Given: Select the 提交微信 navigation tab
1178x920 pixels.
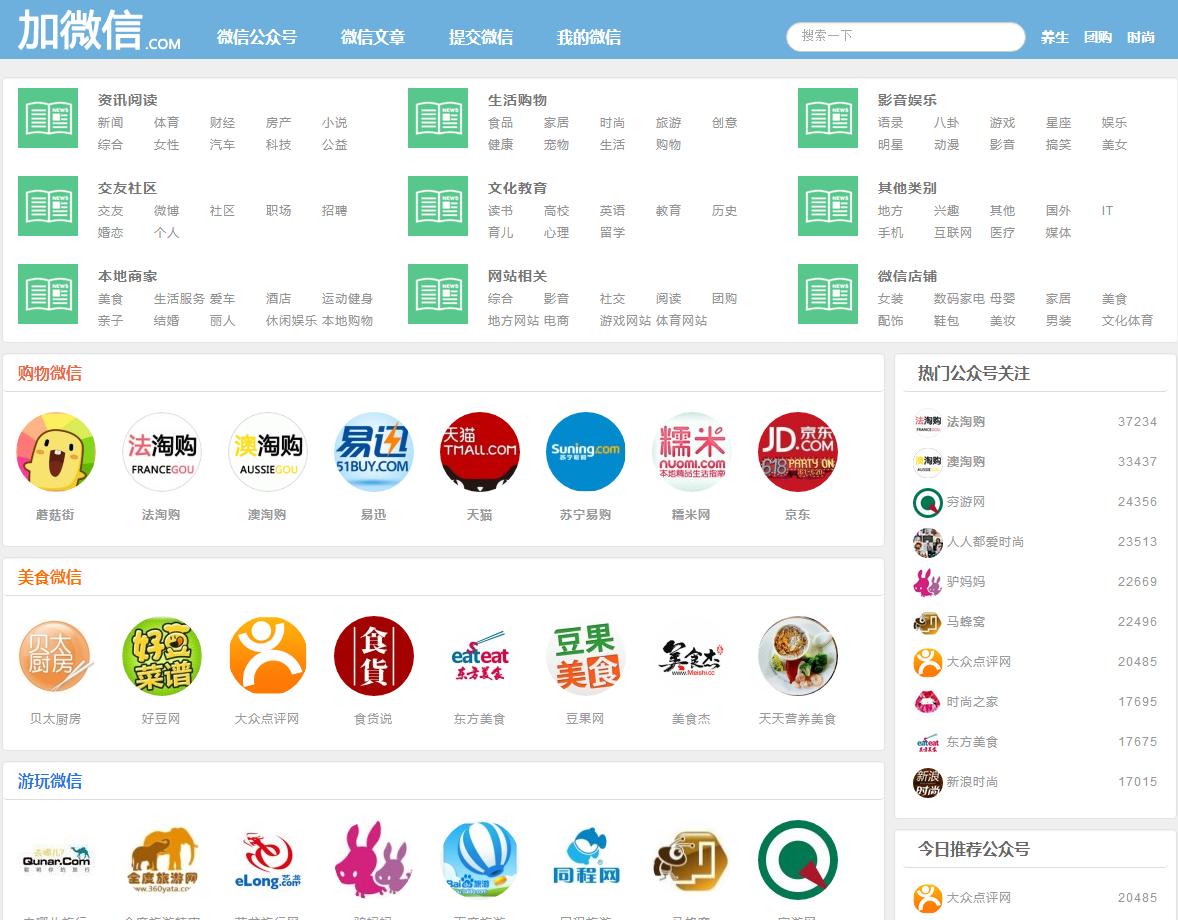Looking at the screenshot, I should click(481, 37).
